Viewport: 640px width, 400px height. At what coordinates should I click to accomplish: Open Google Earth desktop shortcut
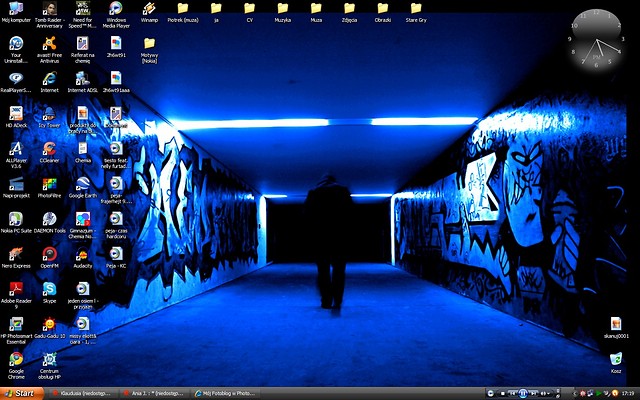pyautogui.click(x=82, y=188)
